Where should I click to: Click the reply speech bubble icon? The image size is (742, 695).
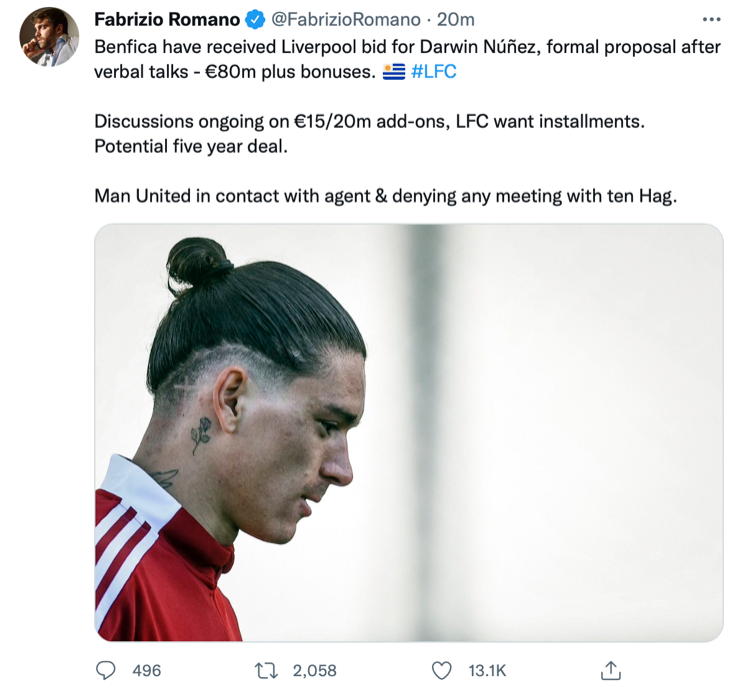[x=106, y=670]
